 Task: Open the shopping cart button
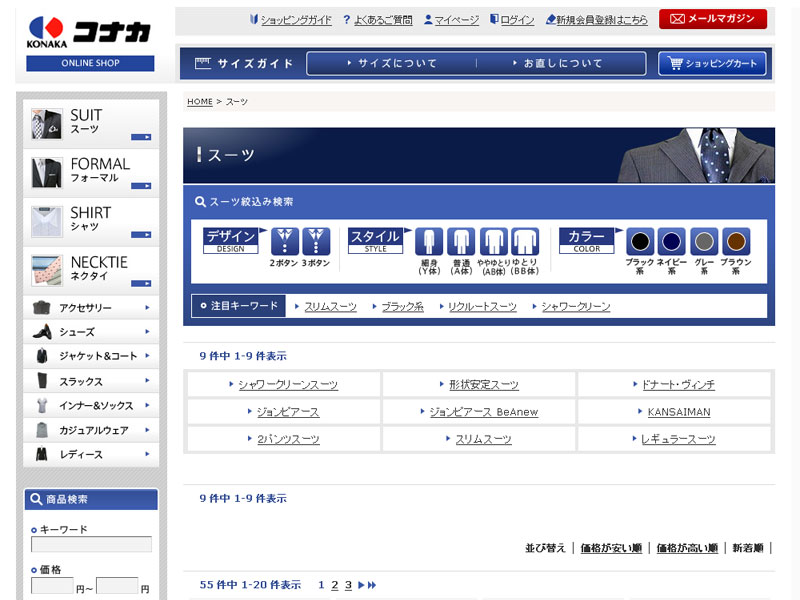click(x=712, y=64)
